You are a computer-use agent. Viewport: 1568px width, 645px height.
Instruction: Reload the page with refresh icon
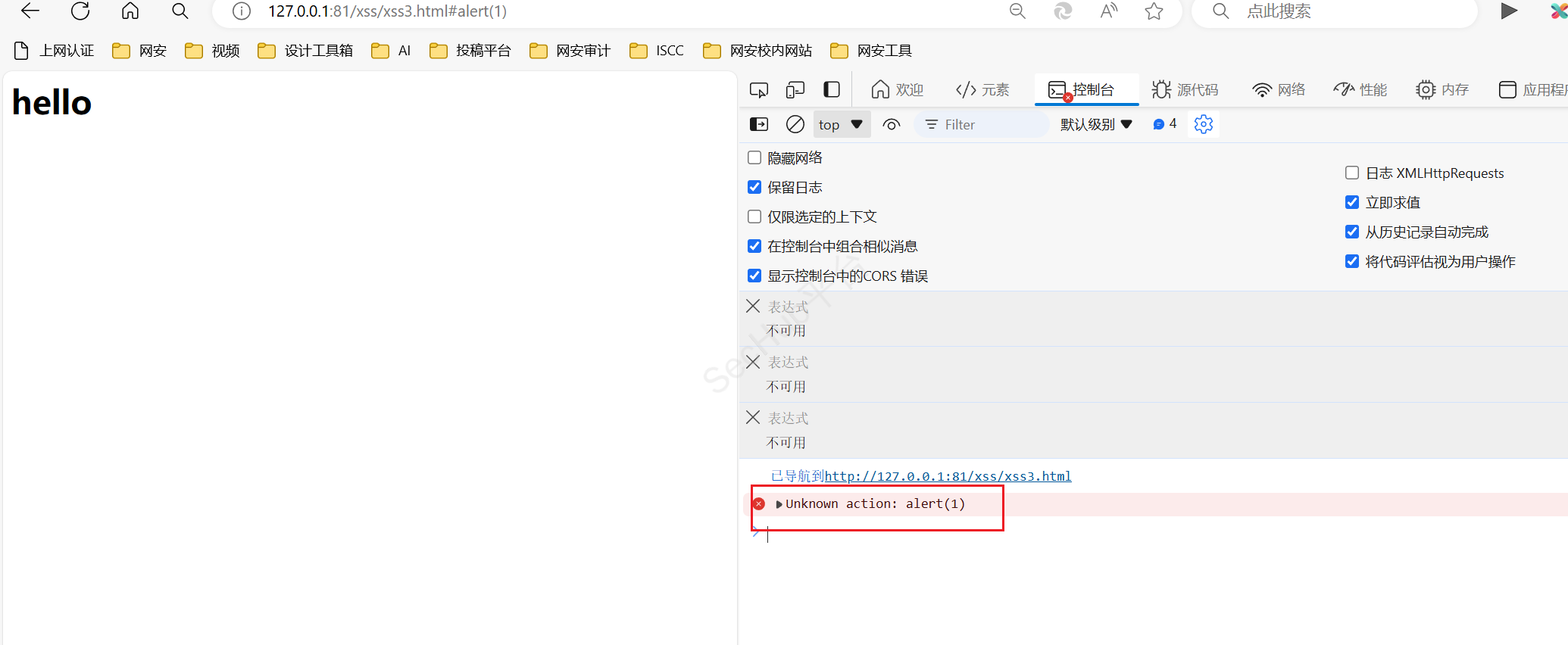pos(80,11)
